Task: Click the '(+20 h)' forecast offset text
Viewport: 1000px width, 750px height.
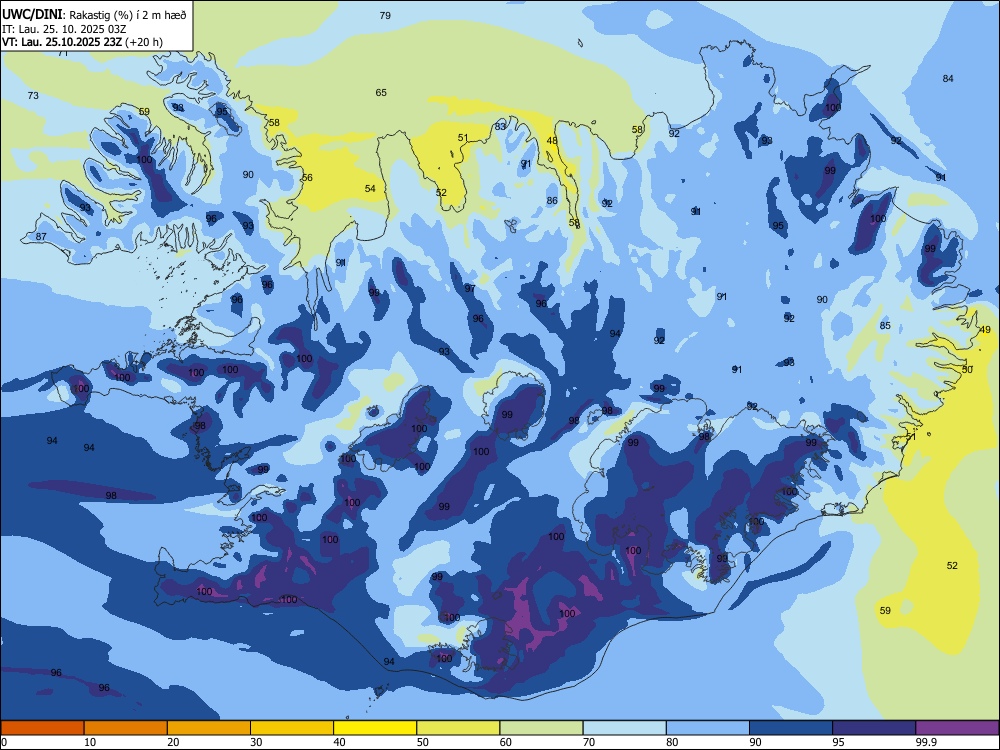Action: click(144, 42)
